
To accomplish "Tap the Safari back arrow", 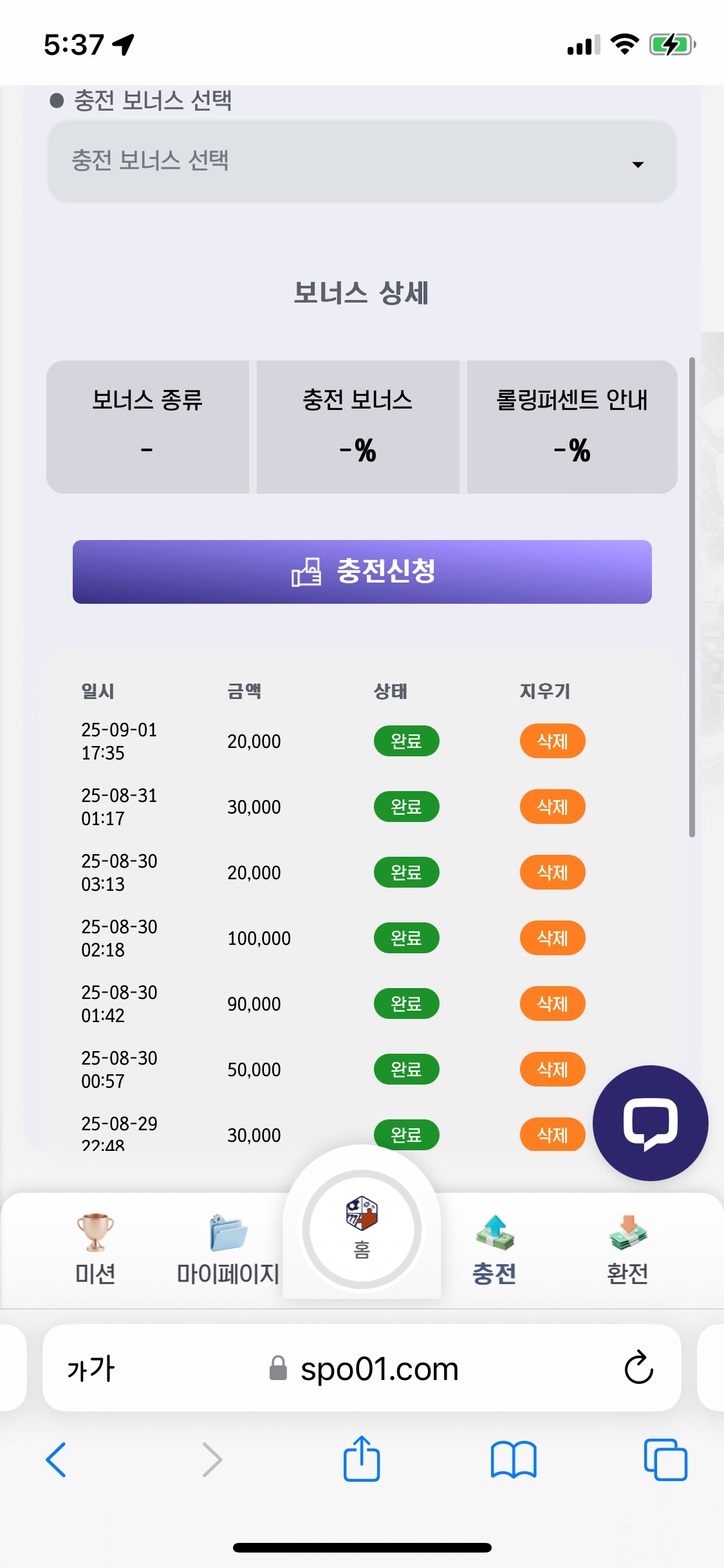I will pyautogui.click(x=57, y=1459).
